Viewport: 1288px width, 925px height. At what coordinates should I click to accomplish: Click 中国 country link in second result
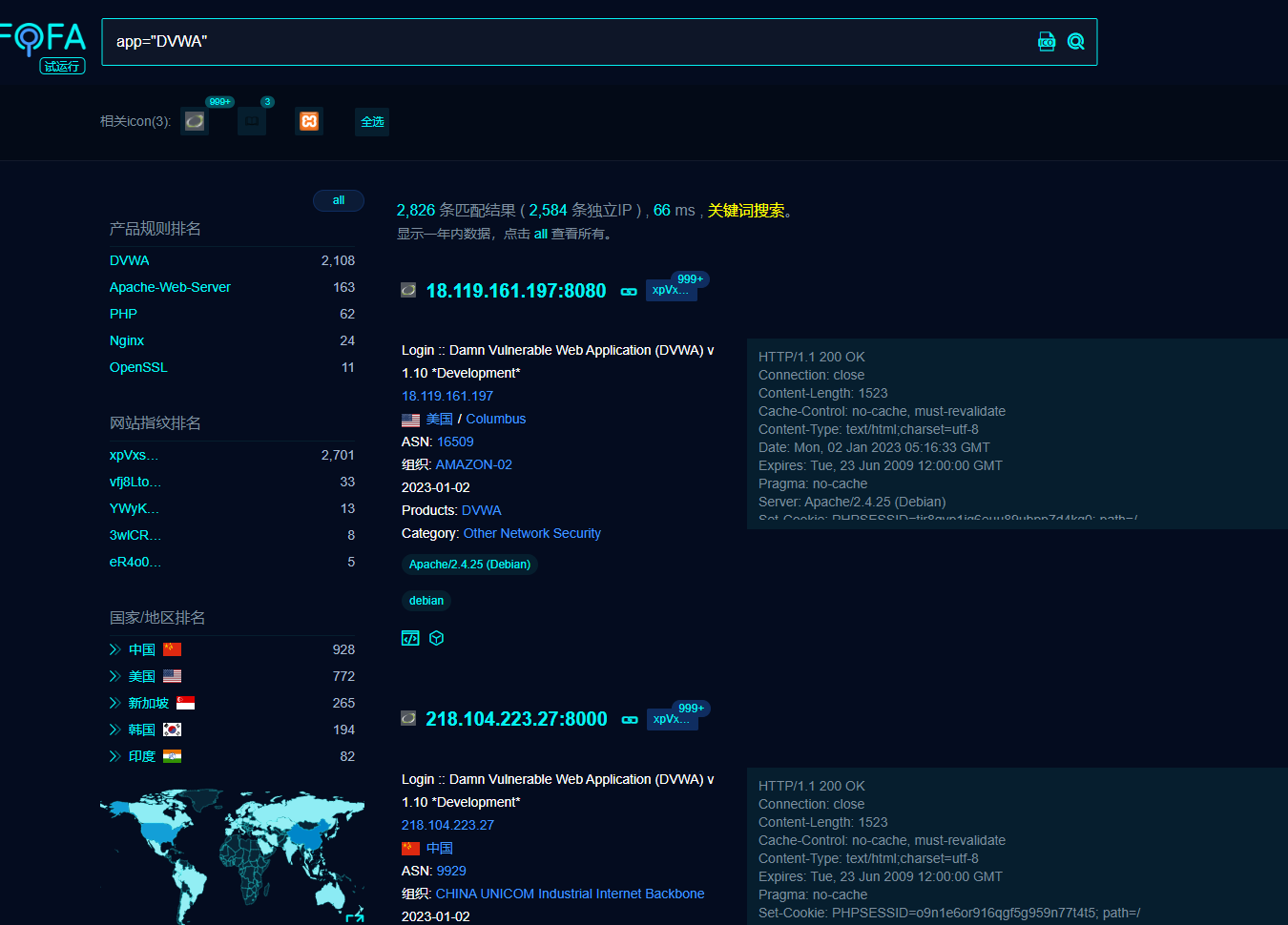440,848
